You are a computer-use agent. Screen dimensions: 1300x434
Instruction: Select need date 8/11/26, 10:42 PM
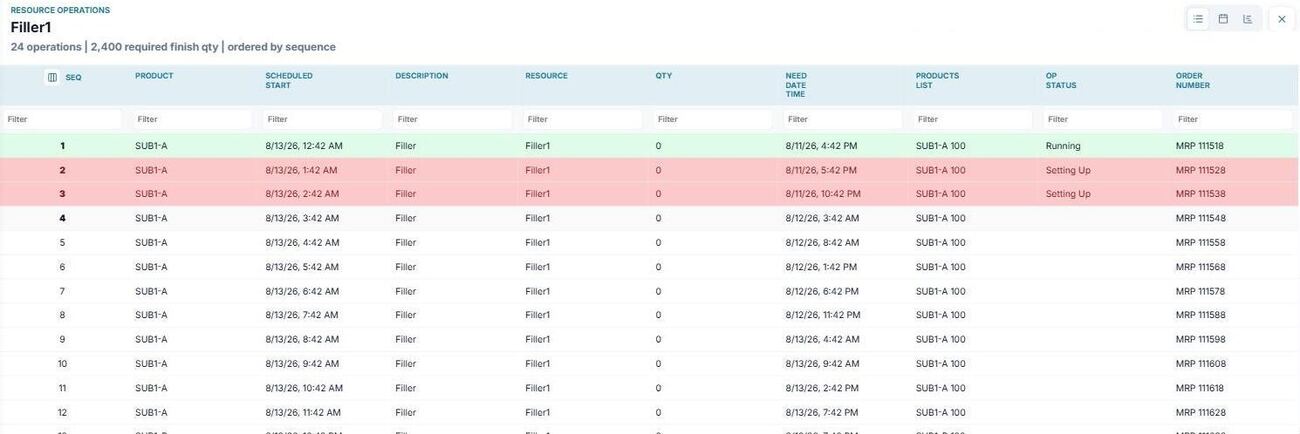(823, 194)
